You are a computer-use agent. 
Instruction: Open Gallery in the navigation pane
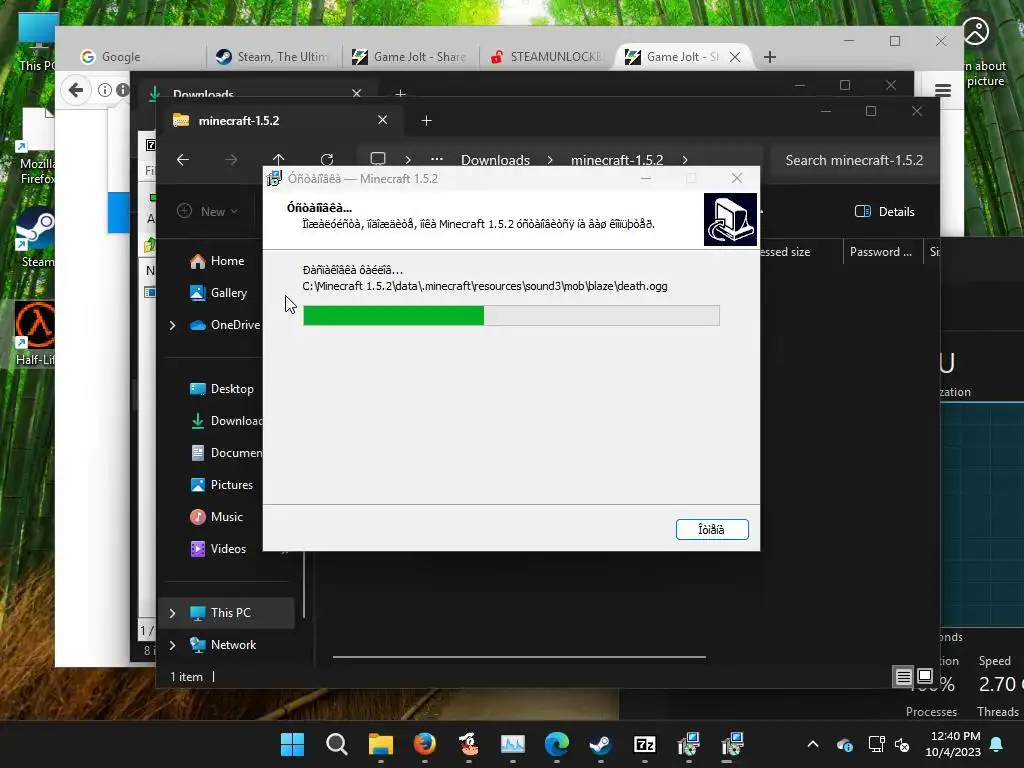tap(219, 293)
